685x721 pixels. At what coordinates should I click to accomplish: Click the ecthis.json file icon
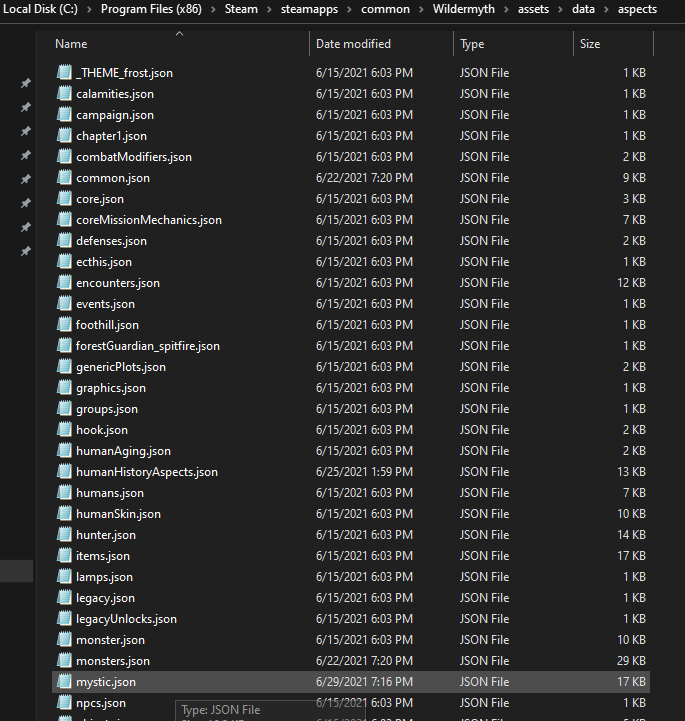[x=64, y=262]
